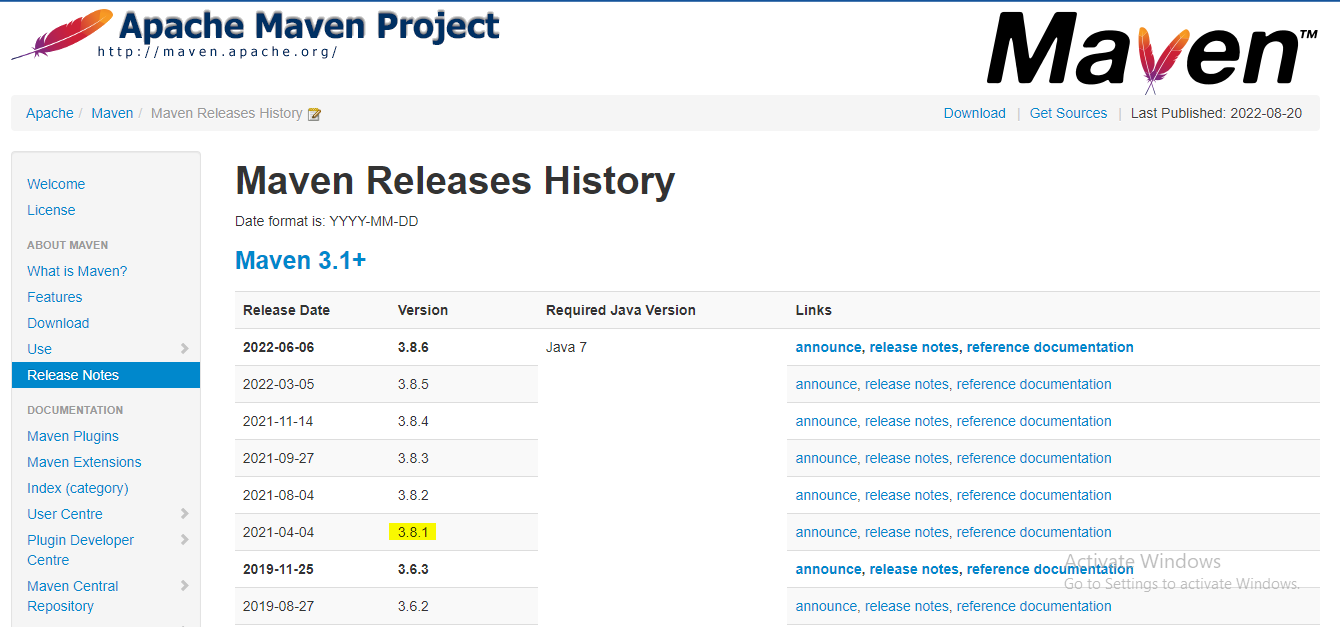Expand the Maven Central Repository chevron

point(184,586)
